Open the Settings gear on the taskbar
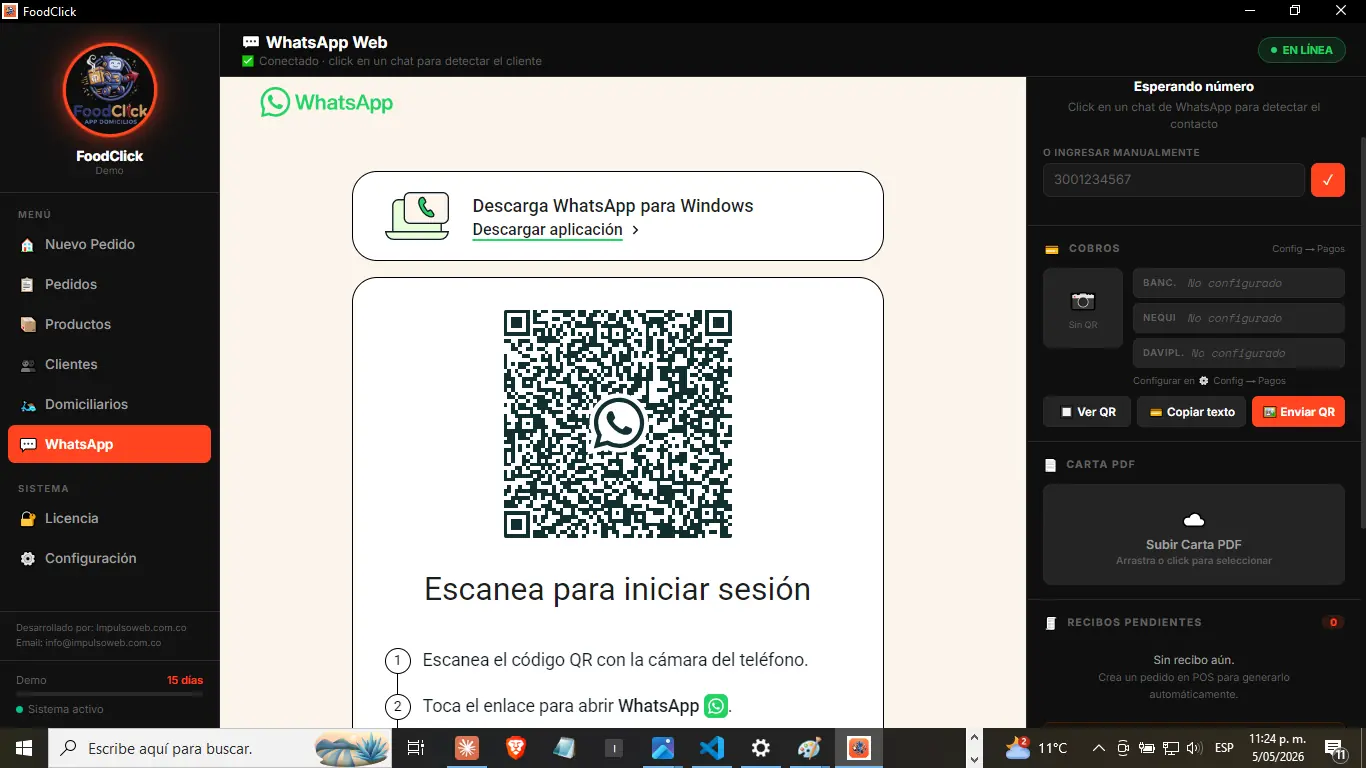Image resolution: width=1366 pixels, height=768 pixels. click(x=761, y=748)
